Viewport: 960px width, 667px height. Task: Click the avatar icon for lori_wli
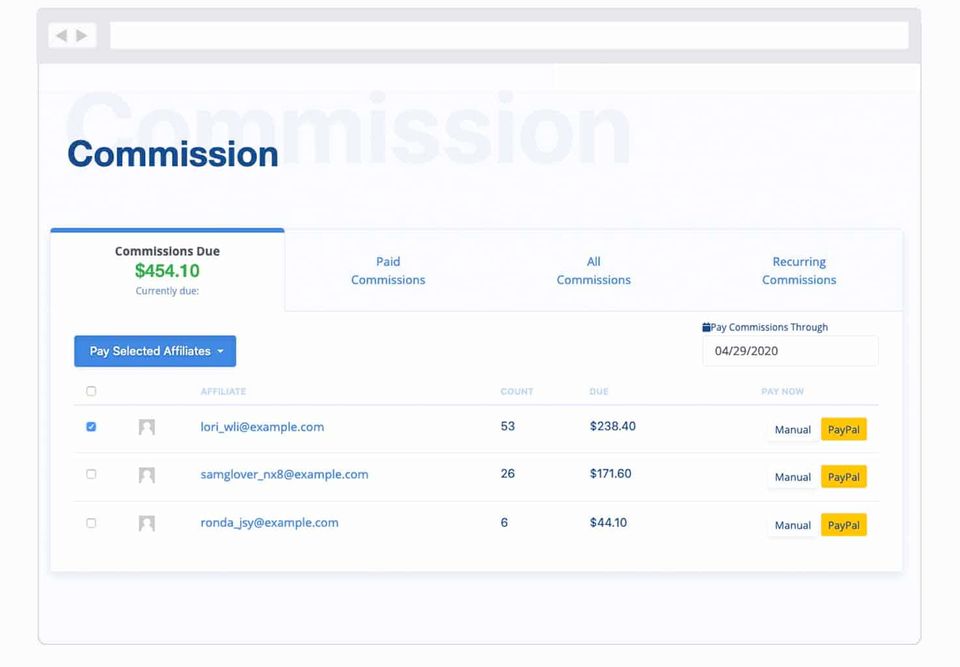[147, 427]
